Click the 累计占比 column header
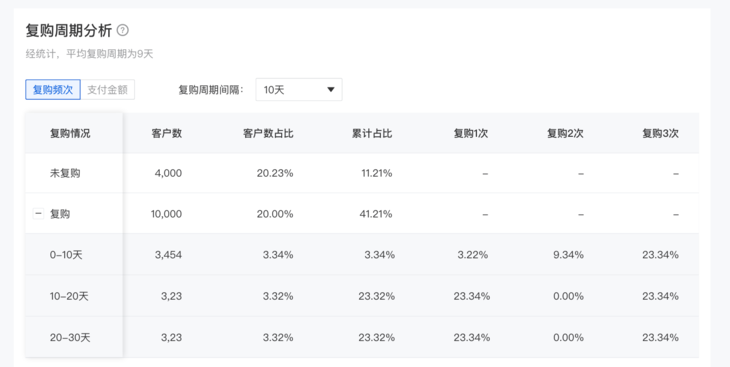This screenshot has width=730, height=367. (x=372, y=133)
